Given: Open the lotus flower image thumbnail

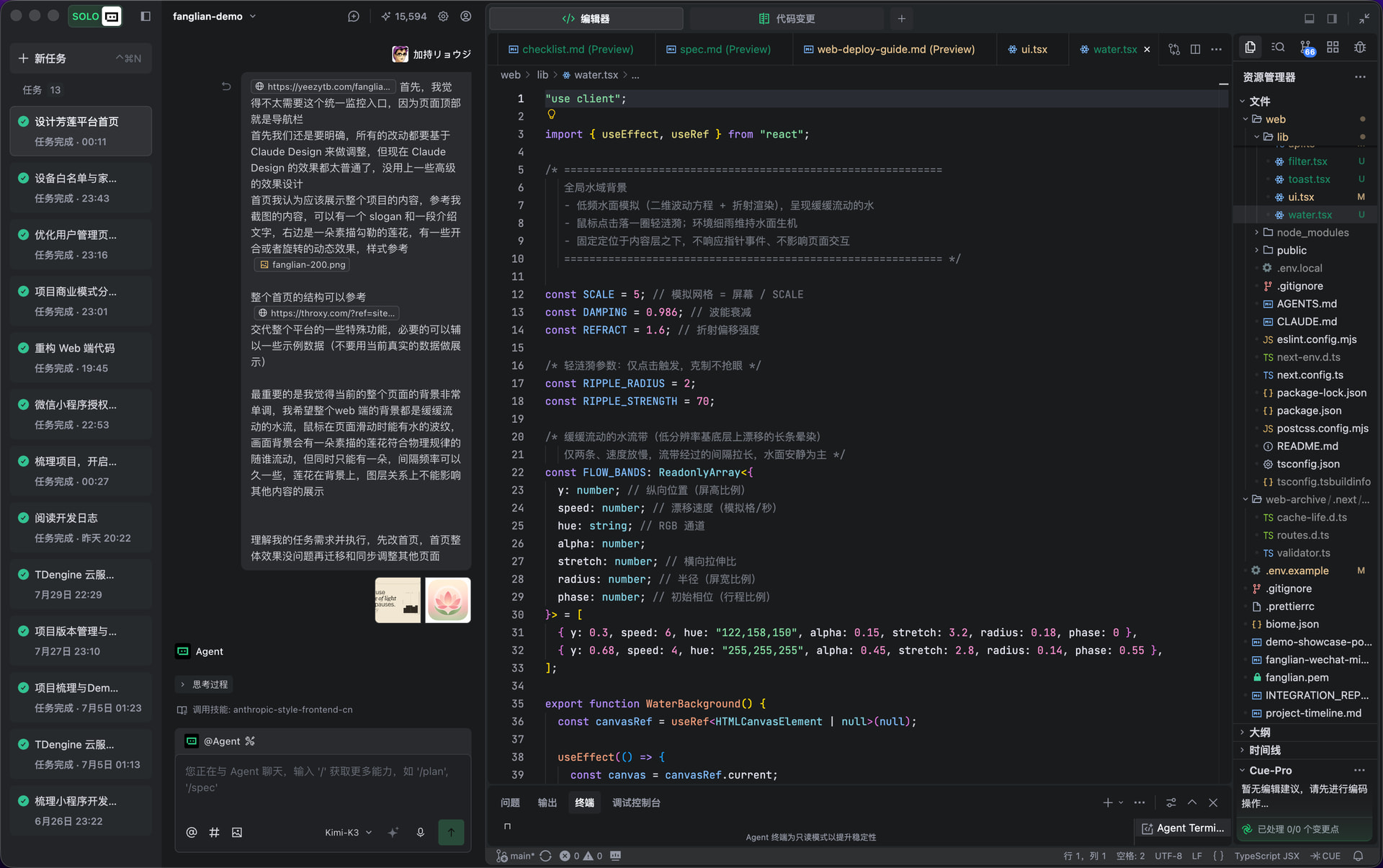Looking at the screenshot, I should pyautogui.click(x=447, y=600).
